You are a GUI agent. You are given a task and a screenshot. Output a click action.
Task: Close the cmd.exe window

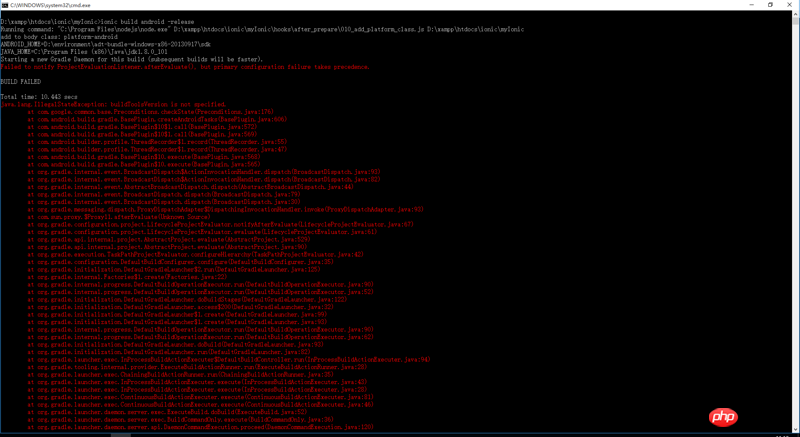point(790,4)
